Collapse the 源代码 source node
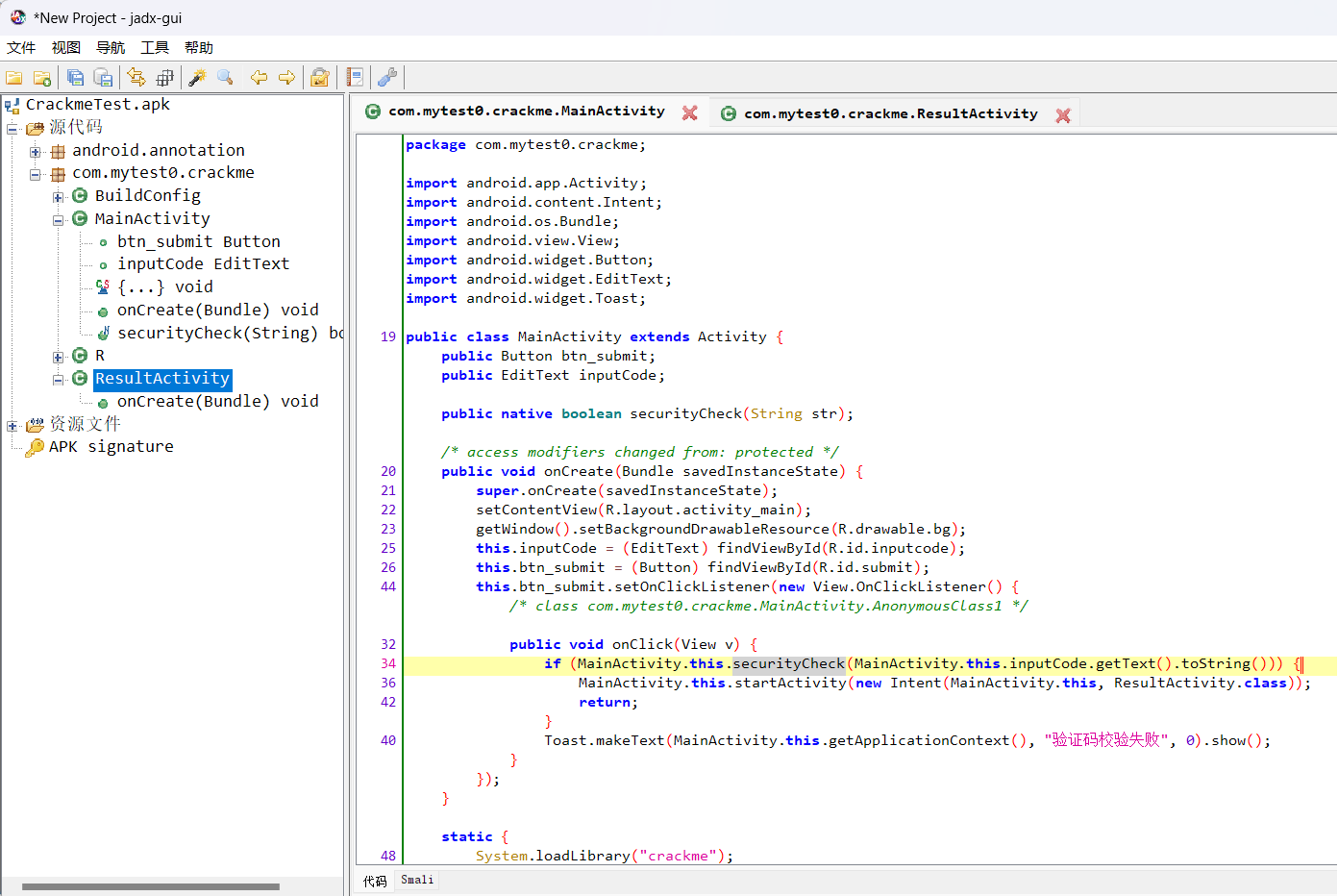Viewport: 1338px width, 896px height. point(12,128)
